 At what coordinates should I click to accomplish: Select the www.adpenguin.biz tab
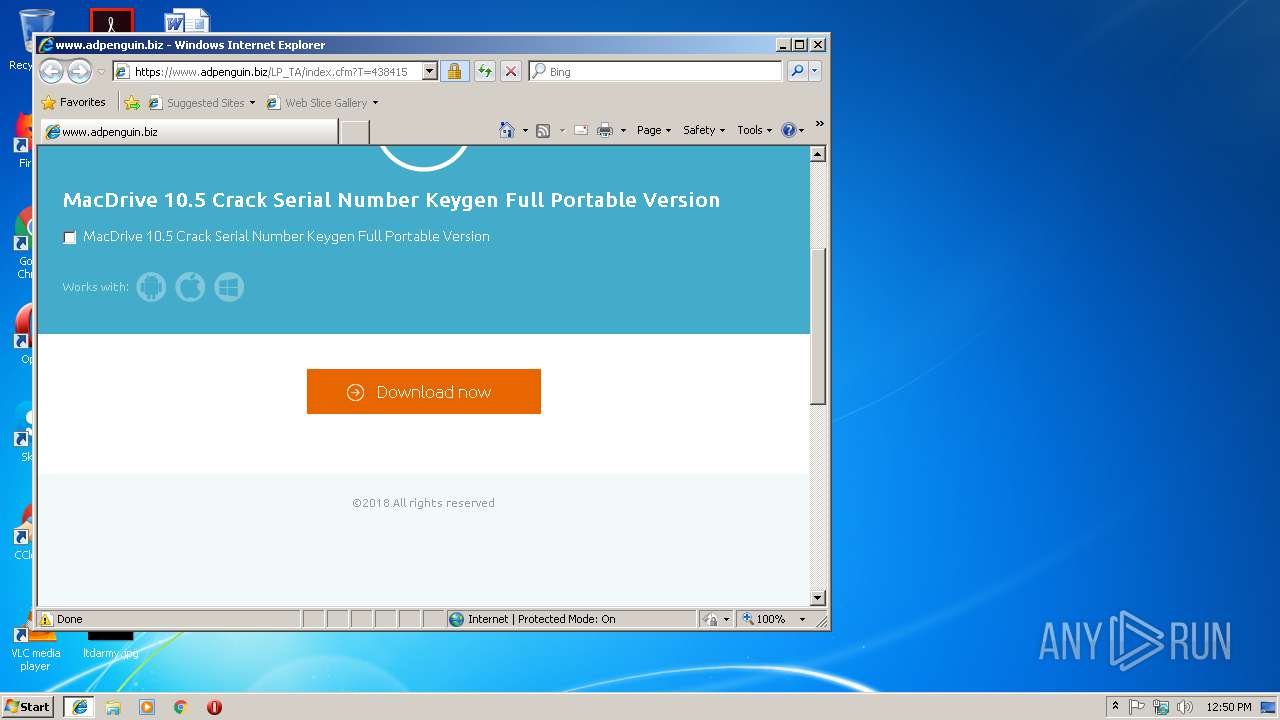tap(188, 131)
